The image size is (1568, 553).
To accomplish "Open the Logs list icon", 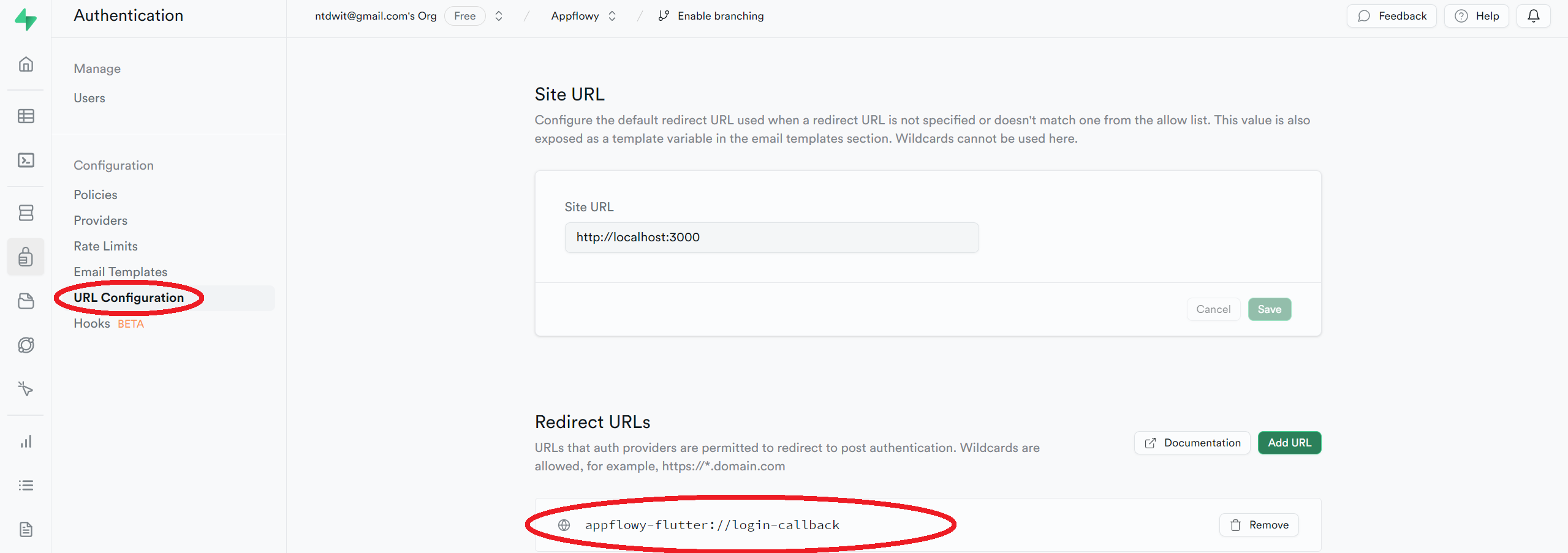I will point(26,486).
